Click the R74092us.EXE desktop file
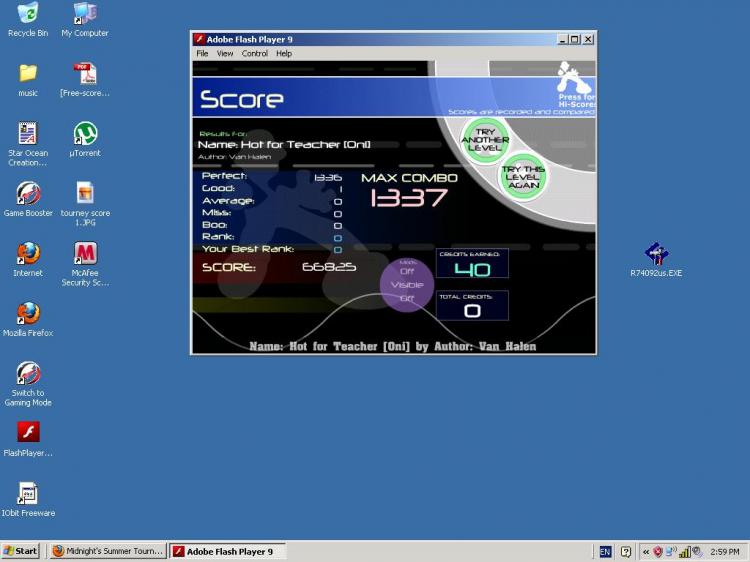Viewport: 750px width, 562px height. coord(656,260)
